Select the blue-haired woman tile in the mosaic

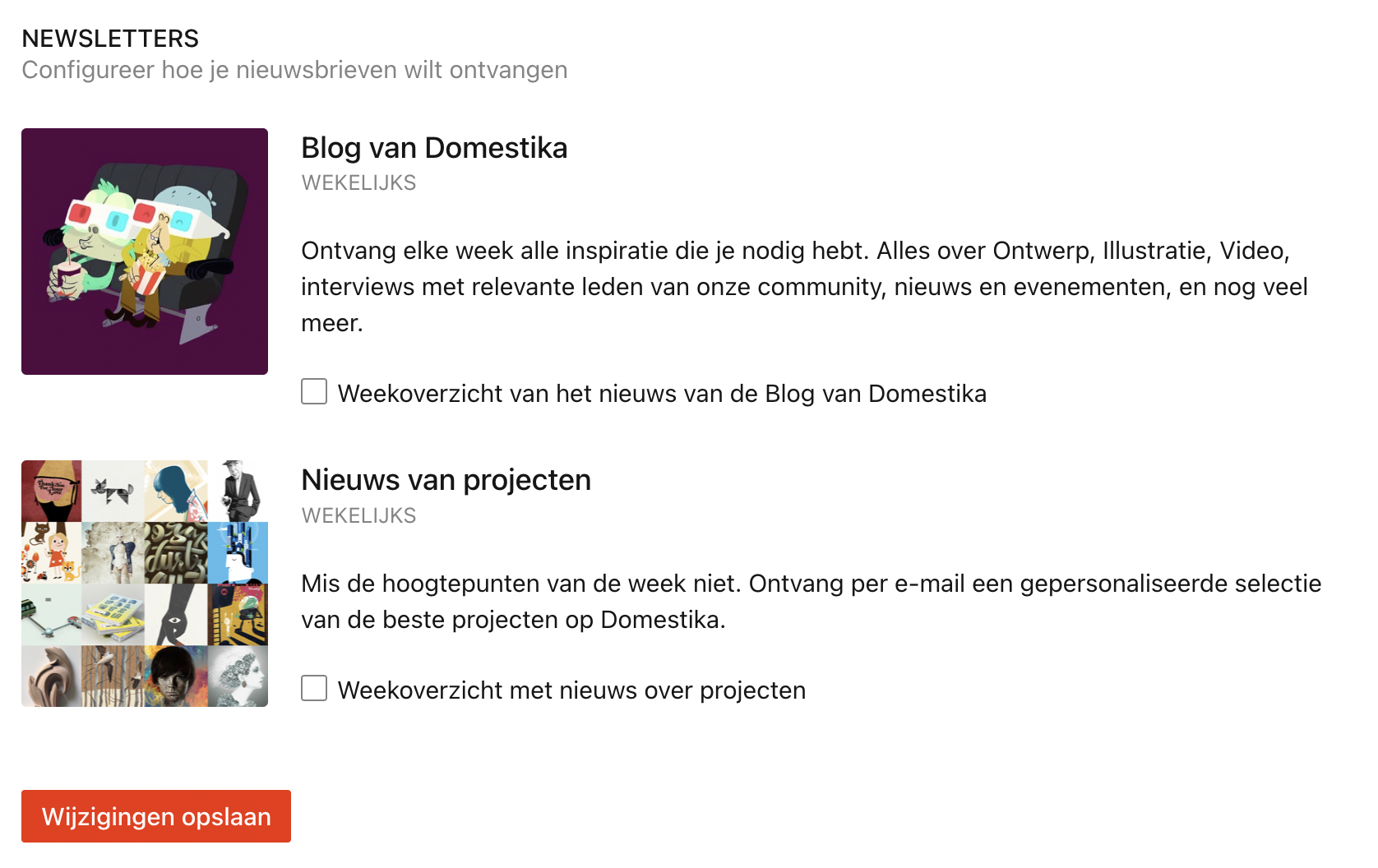click(x=176, y=491)
